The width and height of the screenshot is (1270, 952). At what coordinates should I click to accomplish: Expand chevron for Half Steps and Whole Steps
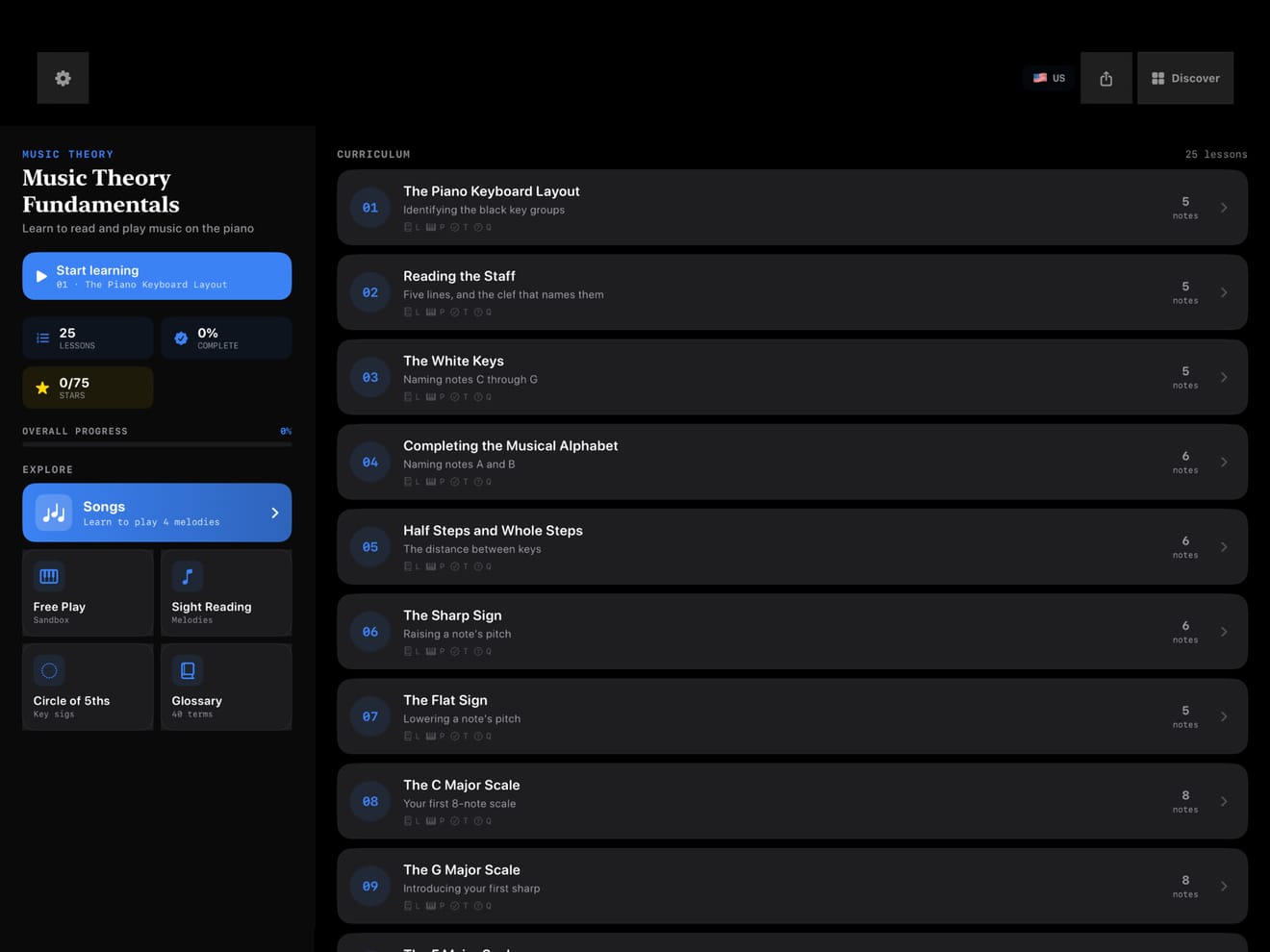click(x=1224, y=546)
